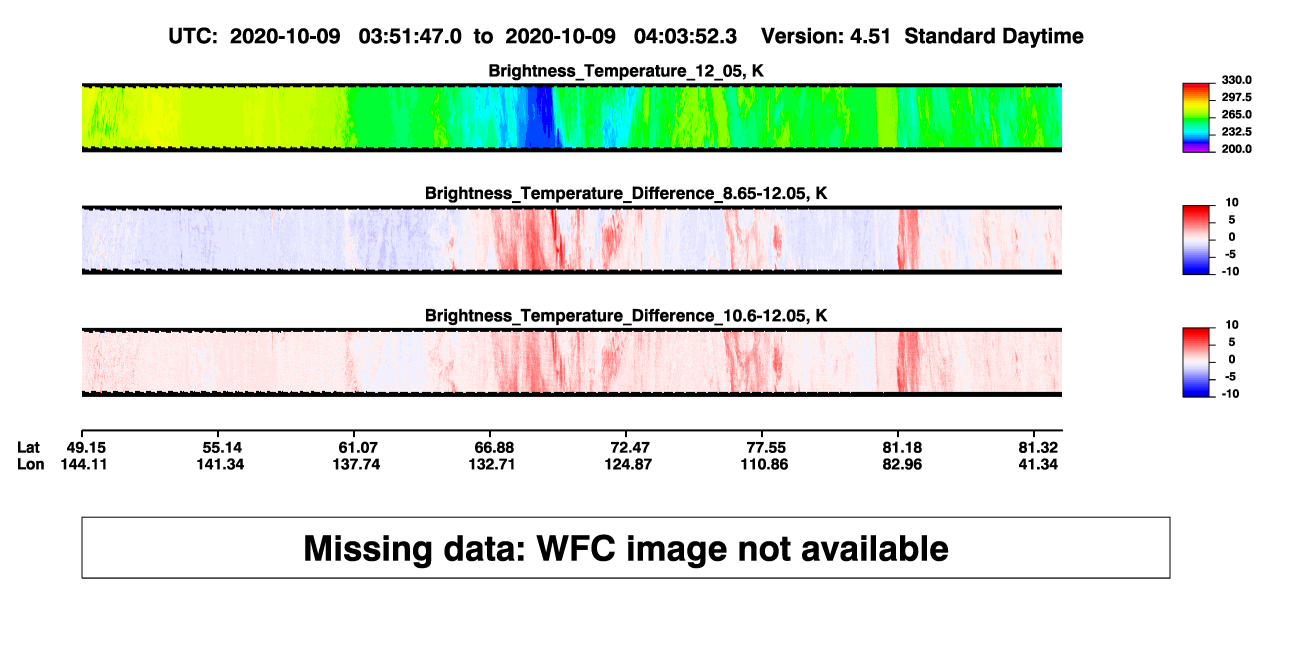Click the 'Brightness_Temperature_12_05, K' title

point(626,71)
